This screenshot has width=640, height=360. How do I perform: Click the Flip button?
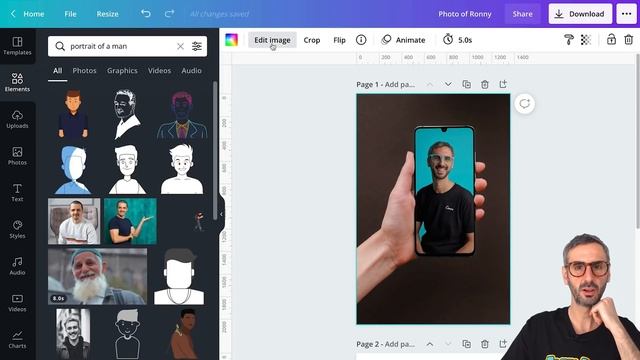pos(339,40)
